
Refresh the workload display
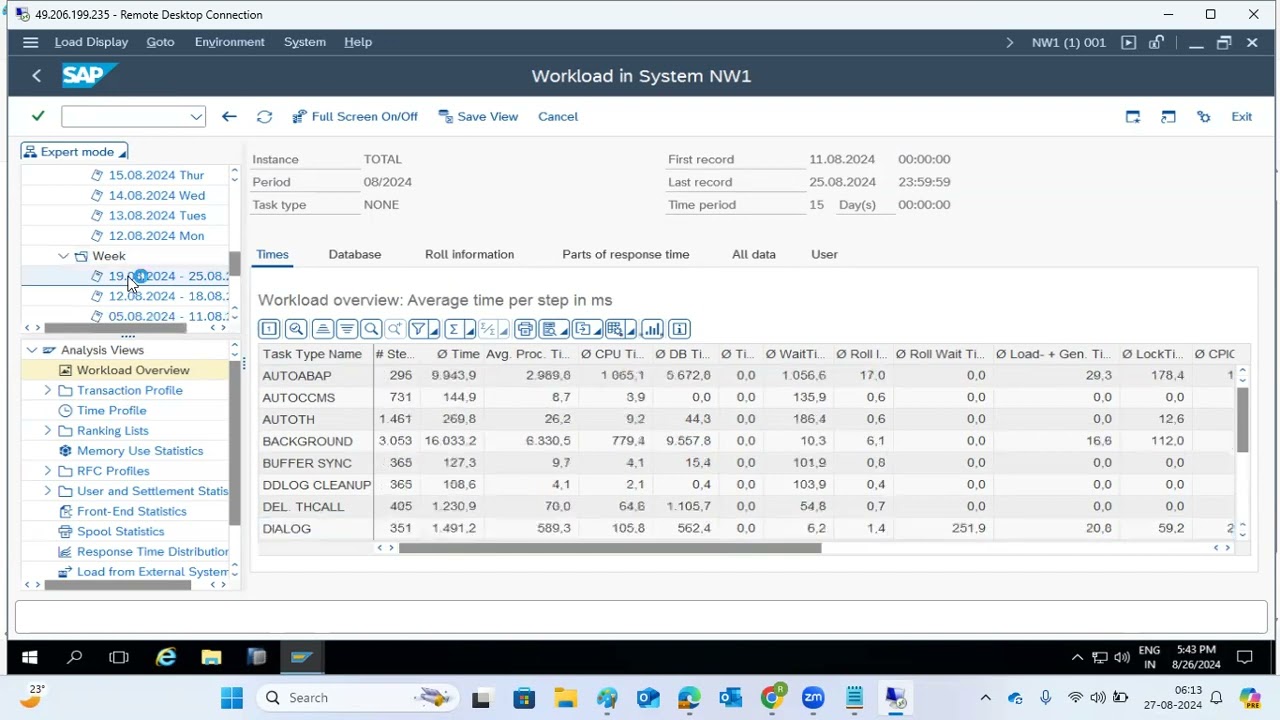tap(264, 117)
